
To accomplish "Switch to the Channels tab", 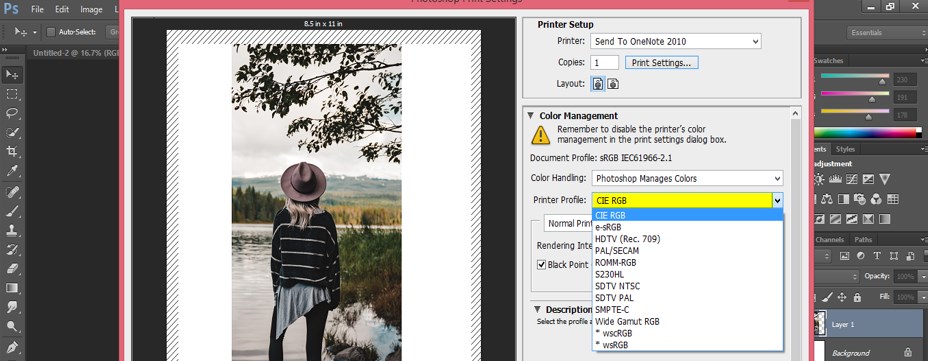I will point(830,240).
